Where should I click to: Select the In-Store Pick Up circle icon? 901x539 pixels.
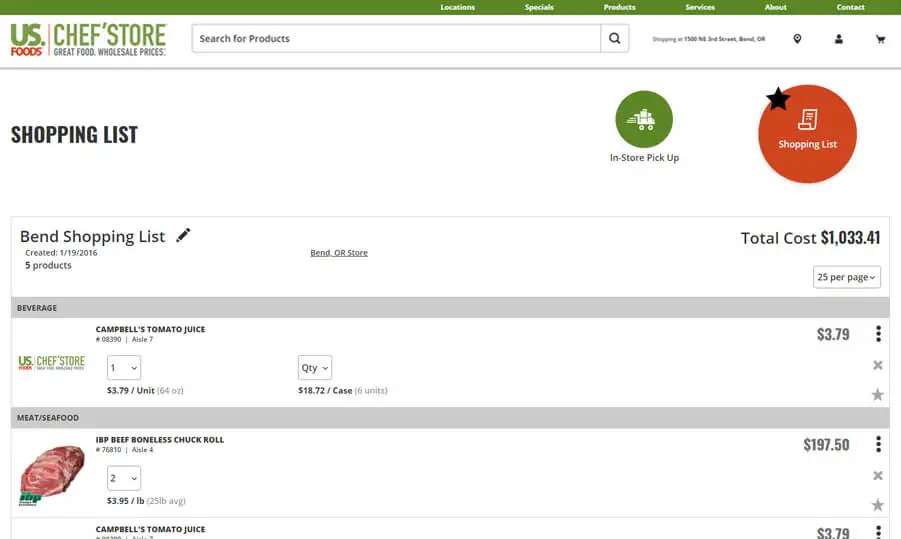(x=644, y=120)
